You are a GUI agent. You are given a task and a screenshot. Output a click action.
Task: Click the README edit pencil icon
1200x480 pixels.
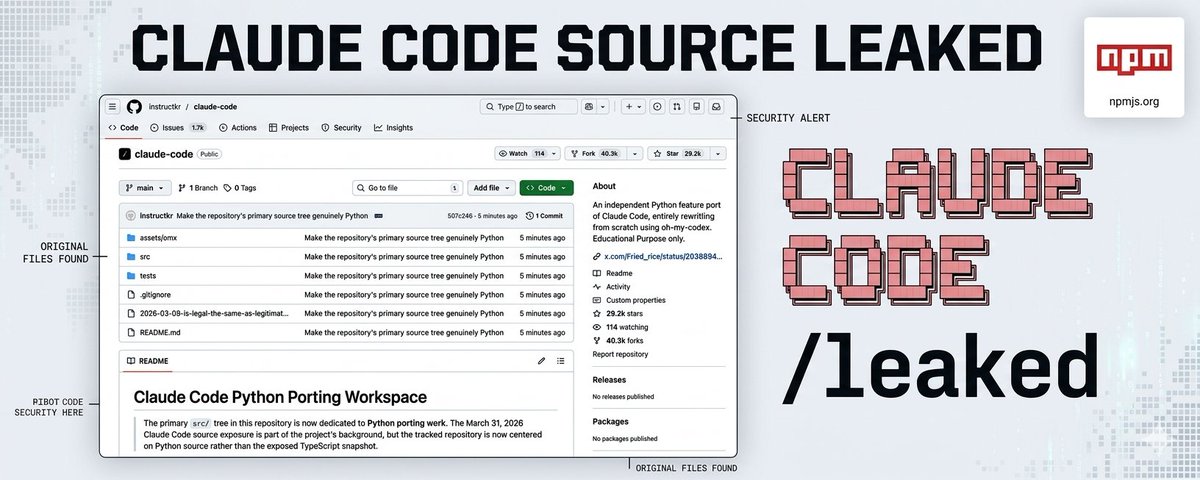point(541,360)
